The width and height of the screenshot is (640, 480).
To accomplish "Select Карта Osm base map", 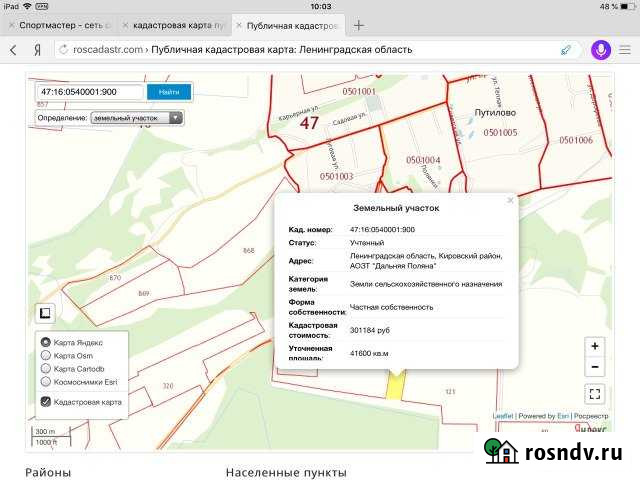I will tap(46, 355).
